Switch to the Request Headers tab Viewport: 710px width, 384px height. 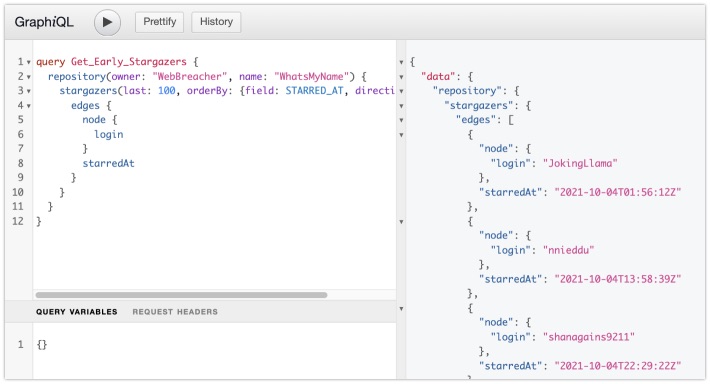pos(175,312)
